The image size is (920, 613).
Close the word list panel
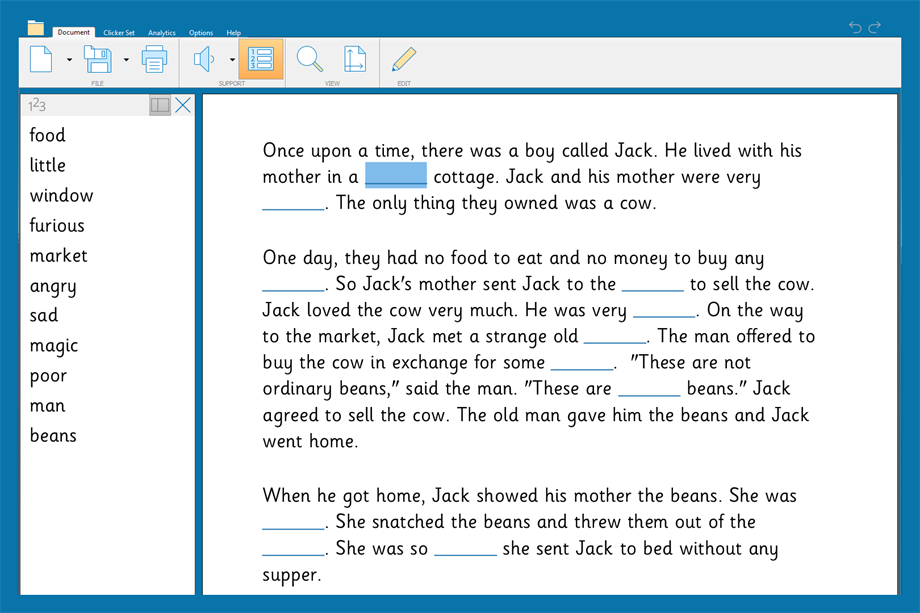(x=183, y=105)
